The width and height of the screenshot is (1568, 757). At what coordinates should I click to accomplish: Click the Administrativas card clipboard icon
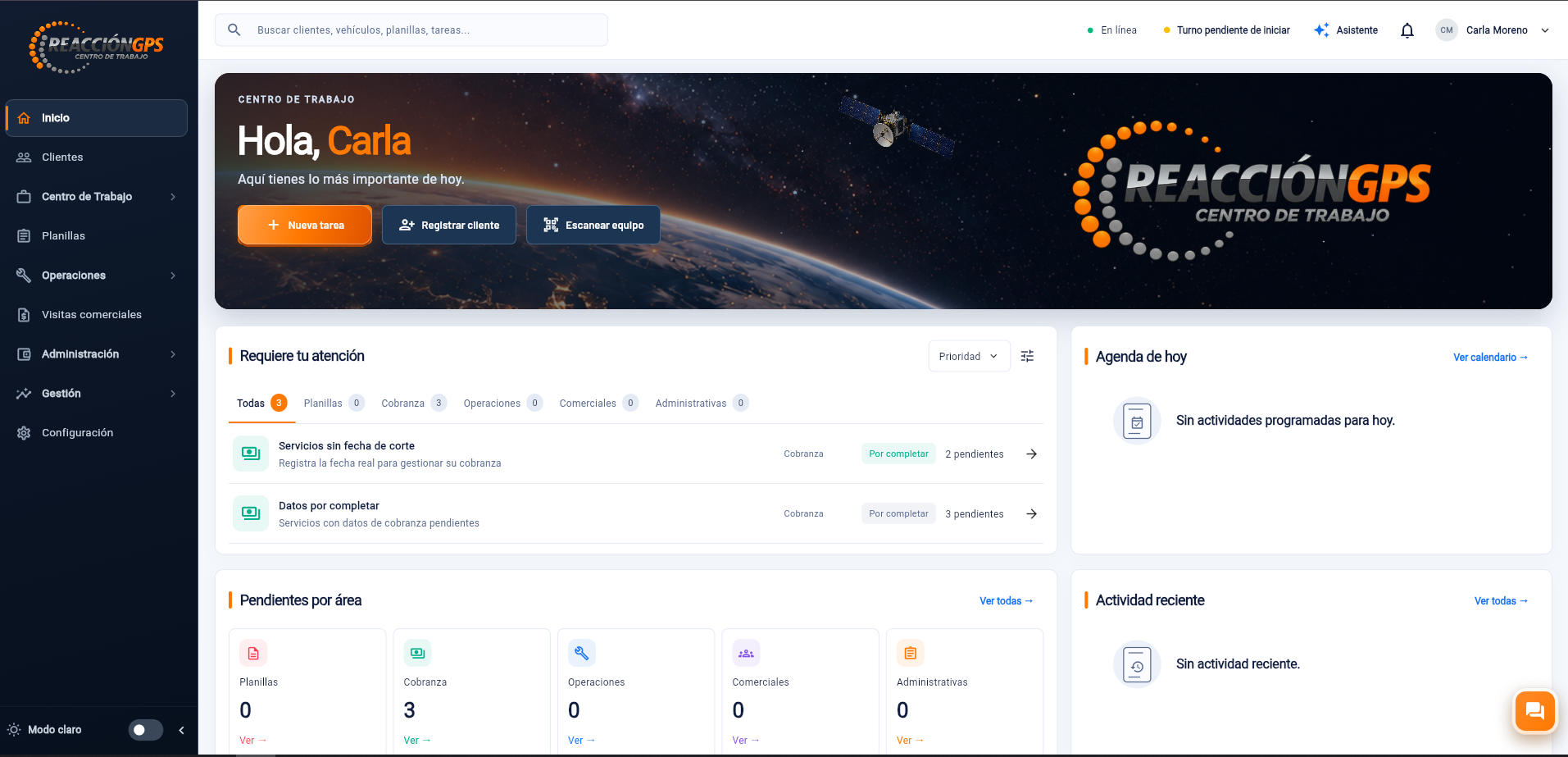(x=911, y=653)
